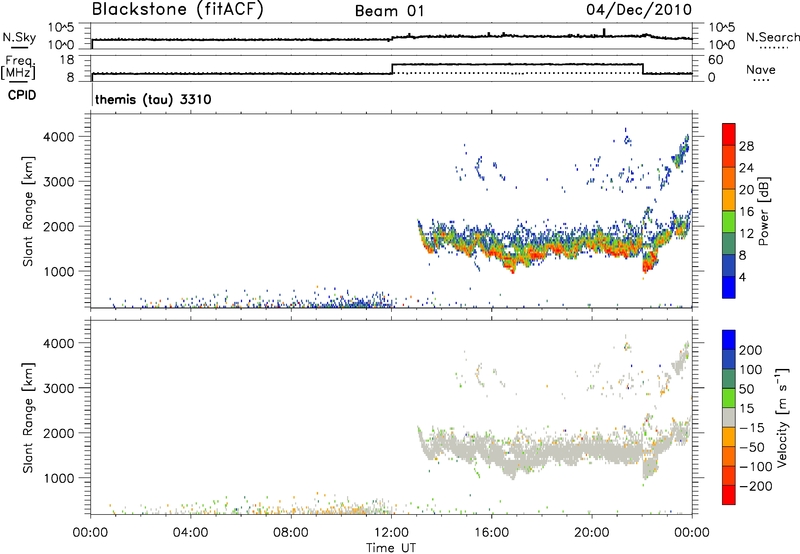Click the 'Blackstone (fitACF)' title text
Viewport: 800px width, 554px height.
[178, 9]
